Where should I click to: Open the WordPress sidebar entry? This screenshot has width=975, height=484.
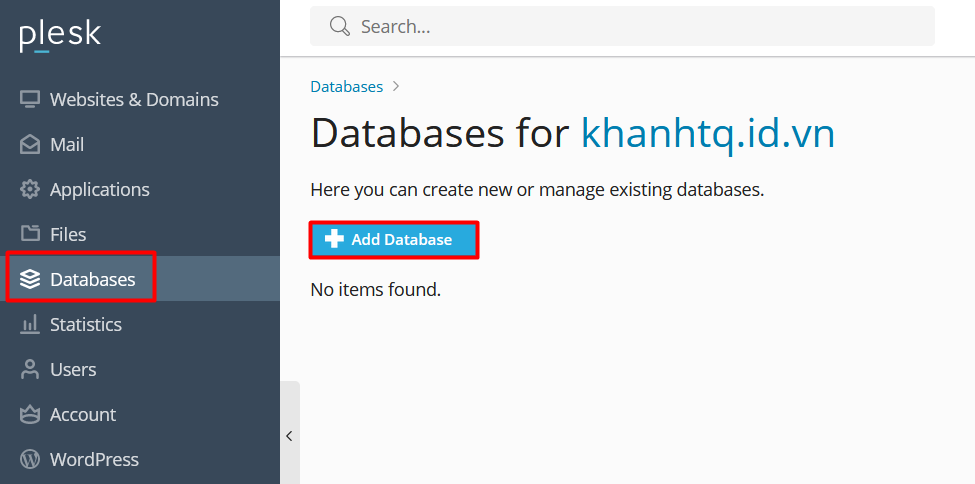pos(94,459)
